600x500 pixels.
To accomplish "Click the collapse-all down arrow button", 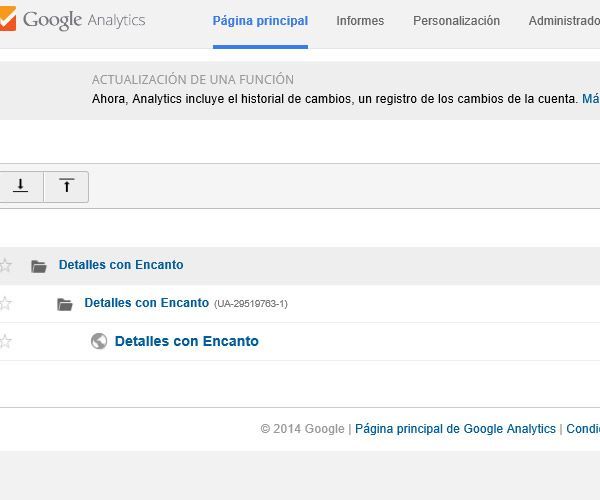I will [x=21, y=187].
